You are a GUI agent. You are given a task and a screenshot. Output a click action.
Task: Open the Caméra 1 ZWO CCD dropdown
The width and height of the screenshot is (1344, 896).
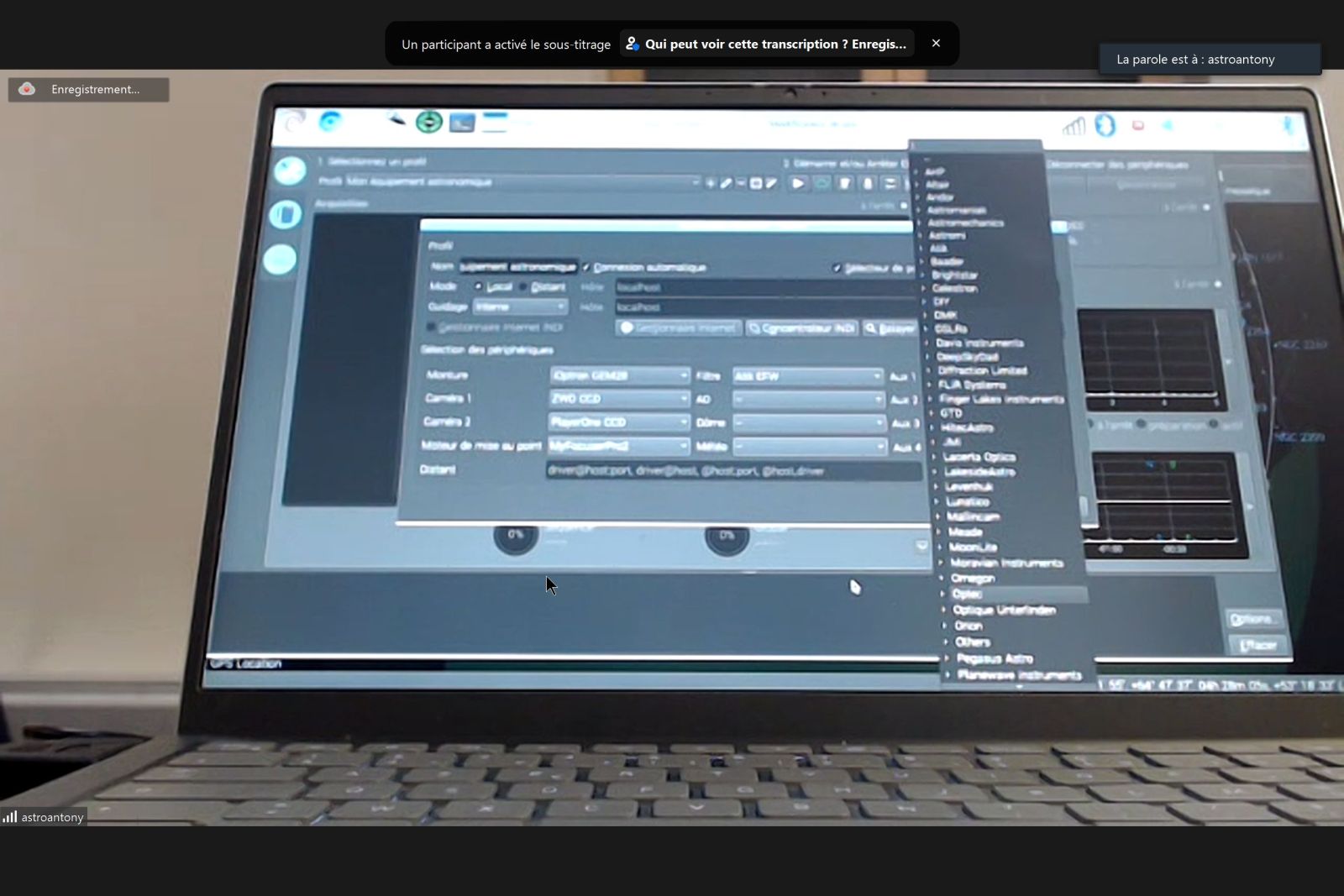620,399
